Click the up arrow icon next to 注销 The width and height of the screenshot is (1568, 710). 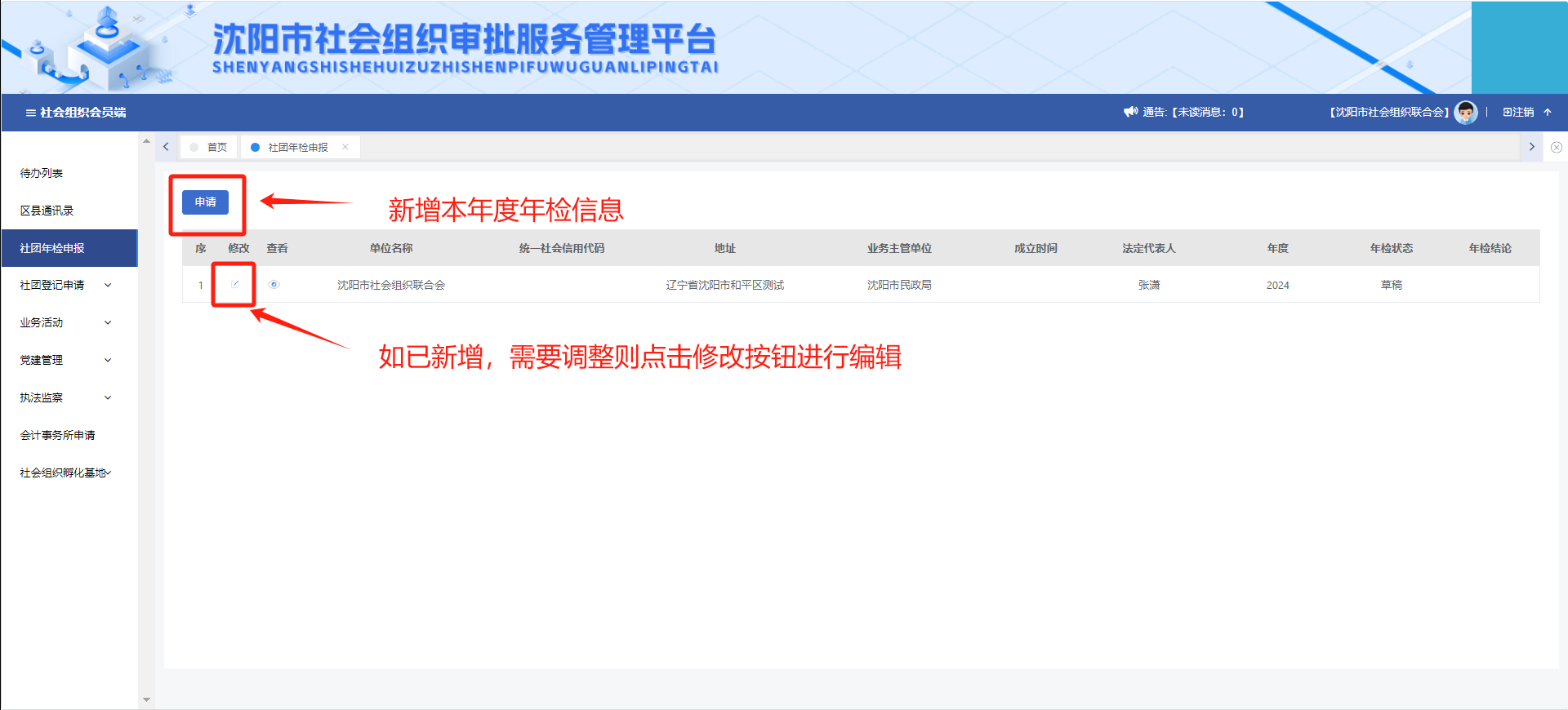click(x=1548, y=112)
